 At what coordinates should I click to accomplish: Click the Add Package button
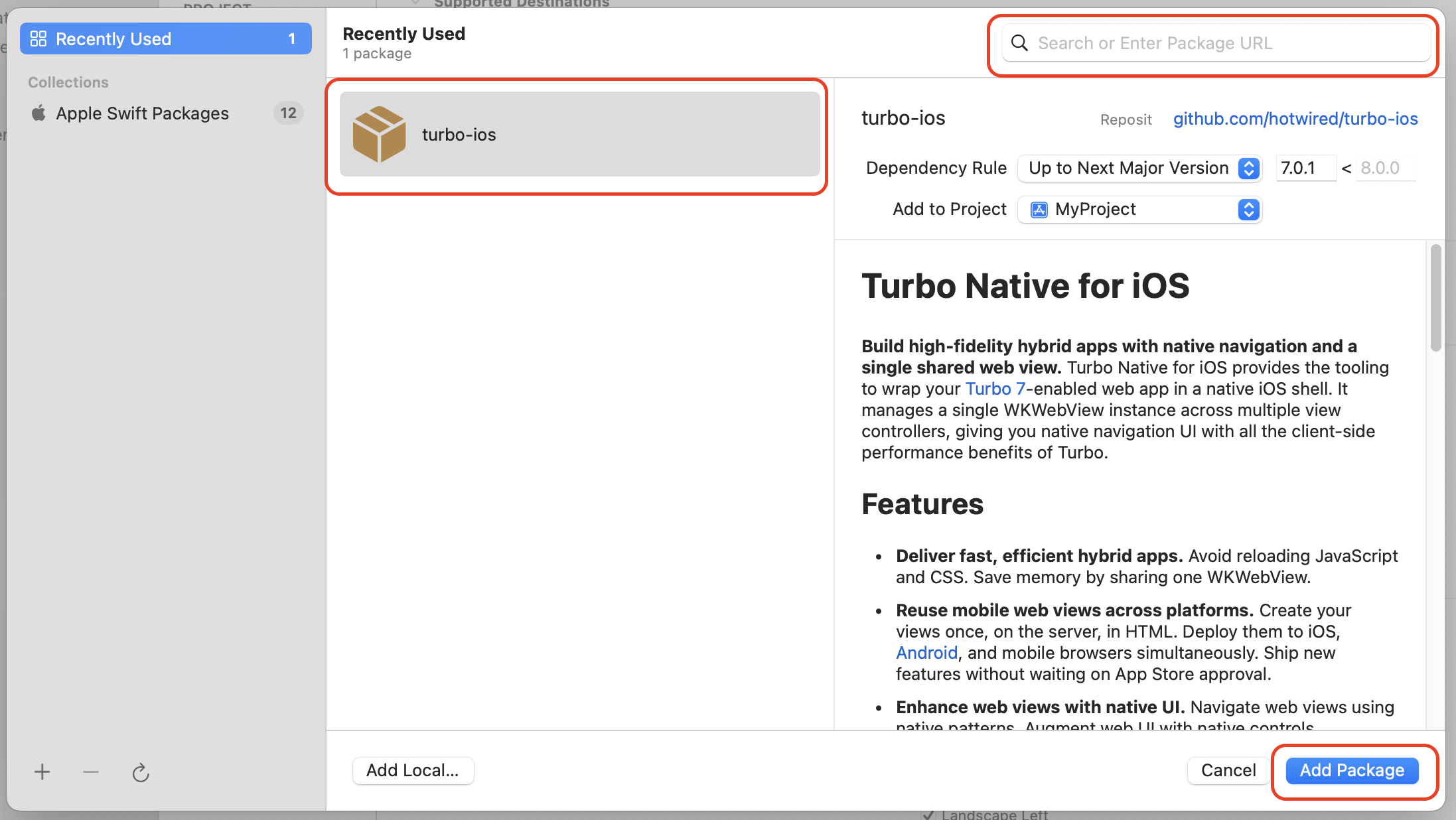(1352, 770)
